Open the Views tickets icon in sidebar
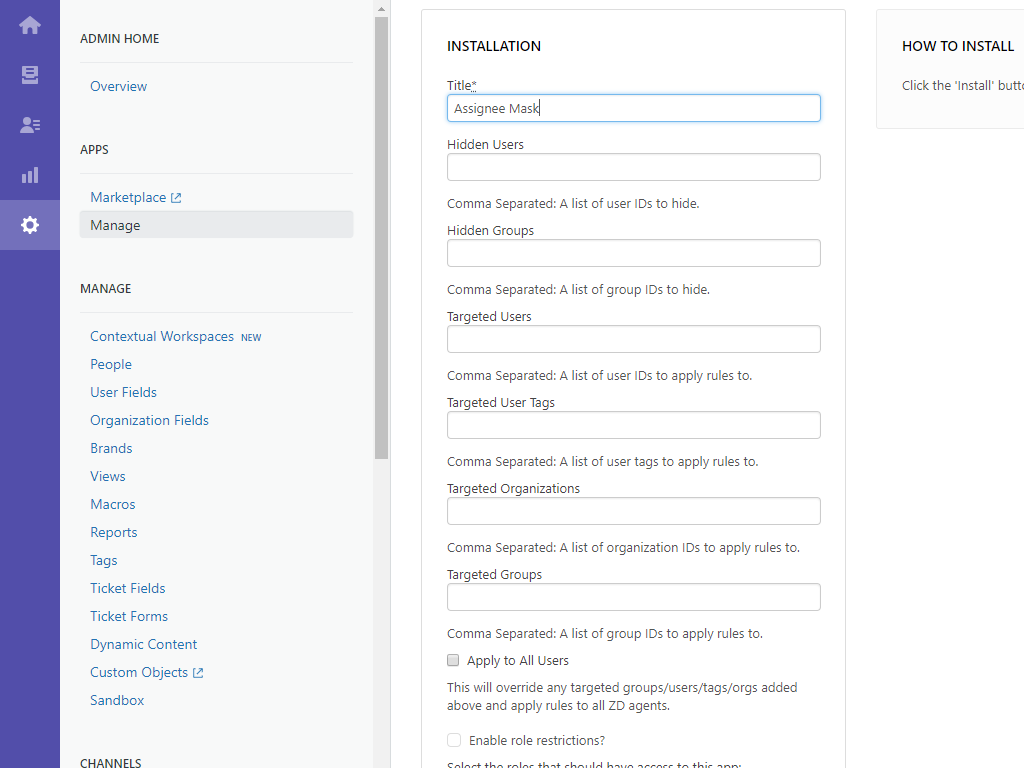The width and height of the screenshot is (1024, 768). 30,75
